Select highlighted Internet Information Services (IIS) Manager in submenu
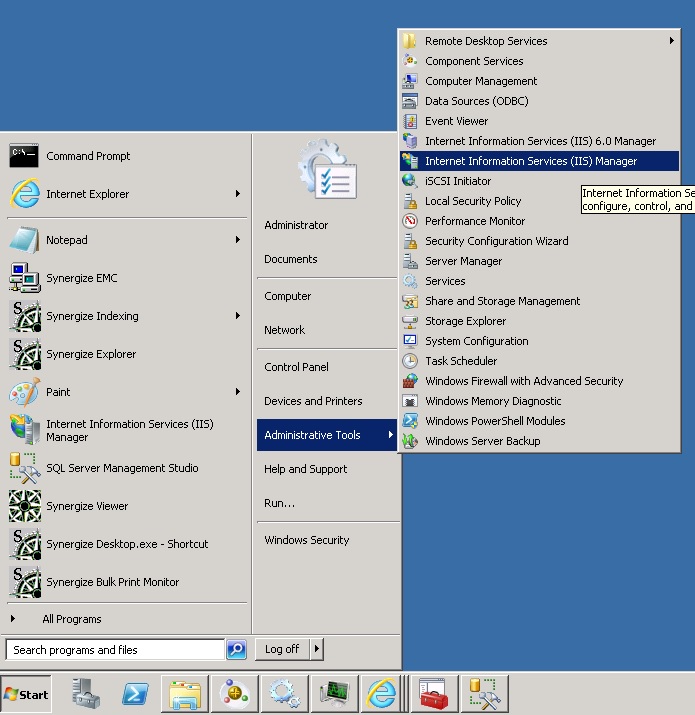The height and width of the screenshot is (715, 695). 539,161
